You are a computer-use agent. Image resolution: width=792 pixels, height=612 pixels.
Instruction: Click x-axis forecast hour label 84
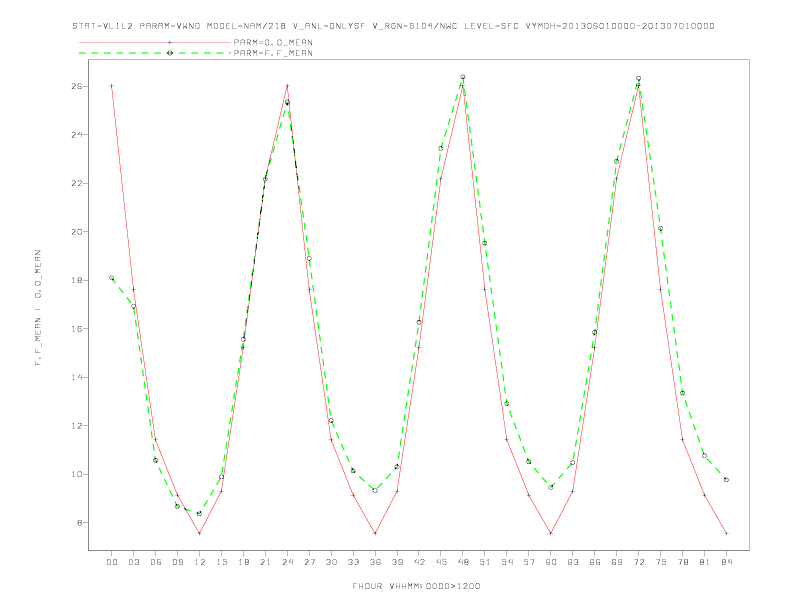(x=726, y=562)
